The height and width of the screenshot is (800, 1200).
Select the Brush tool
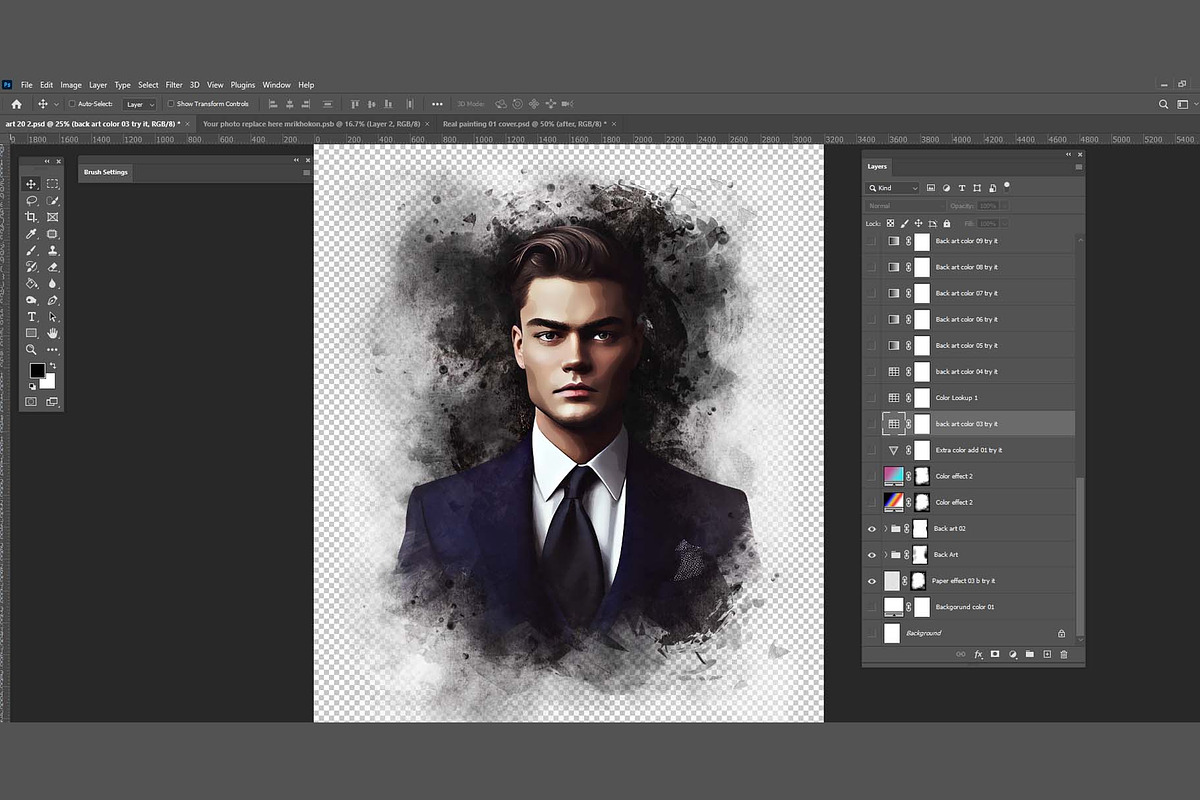click(31, 250)
